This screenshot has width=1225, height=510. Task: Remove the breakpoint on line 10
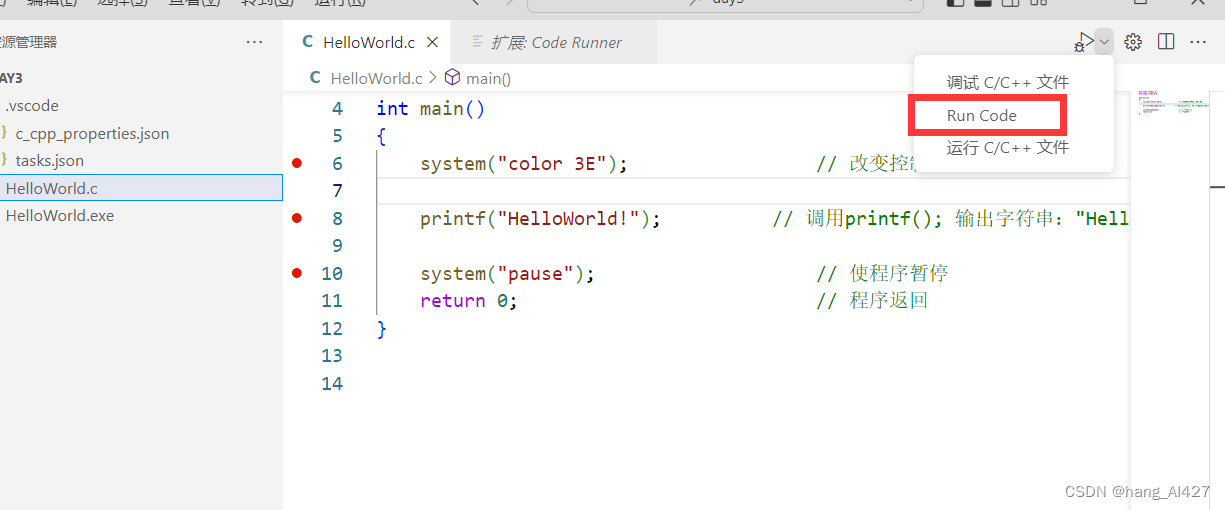(296, 273)
